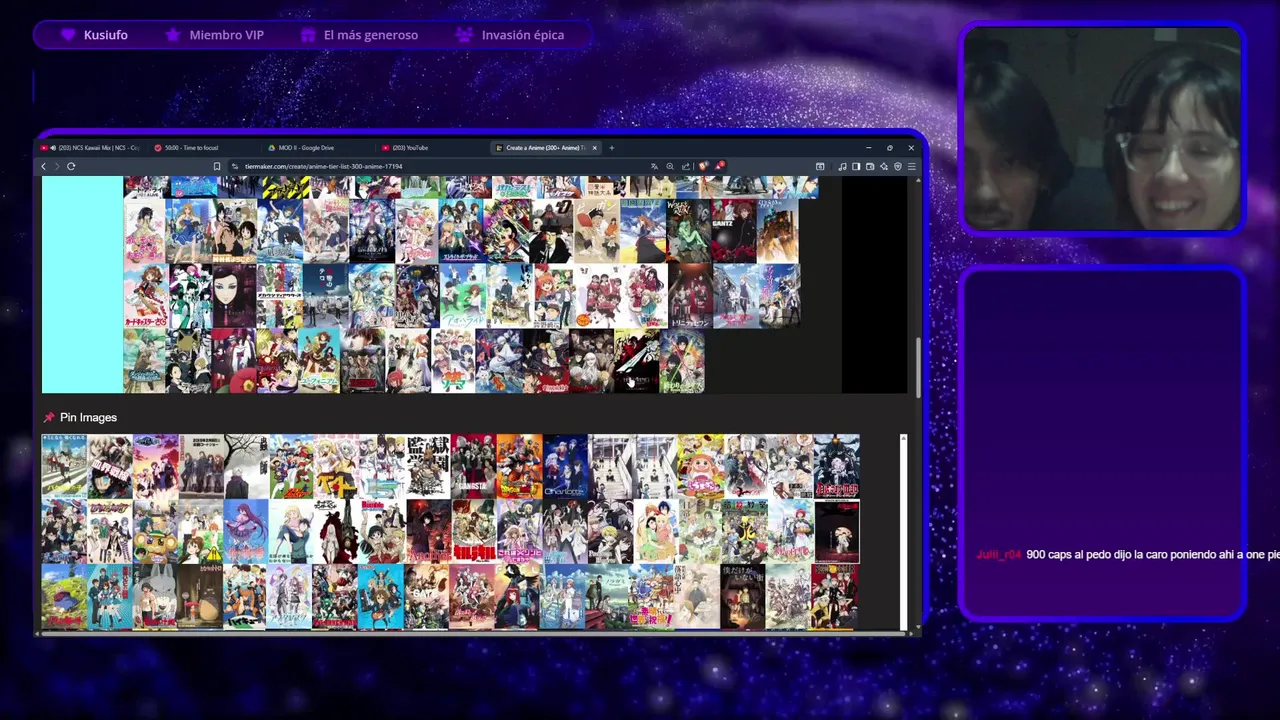Pick the Himouto Umaru-chan poster

[x=701, y=466]
